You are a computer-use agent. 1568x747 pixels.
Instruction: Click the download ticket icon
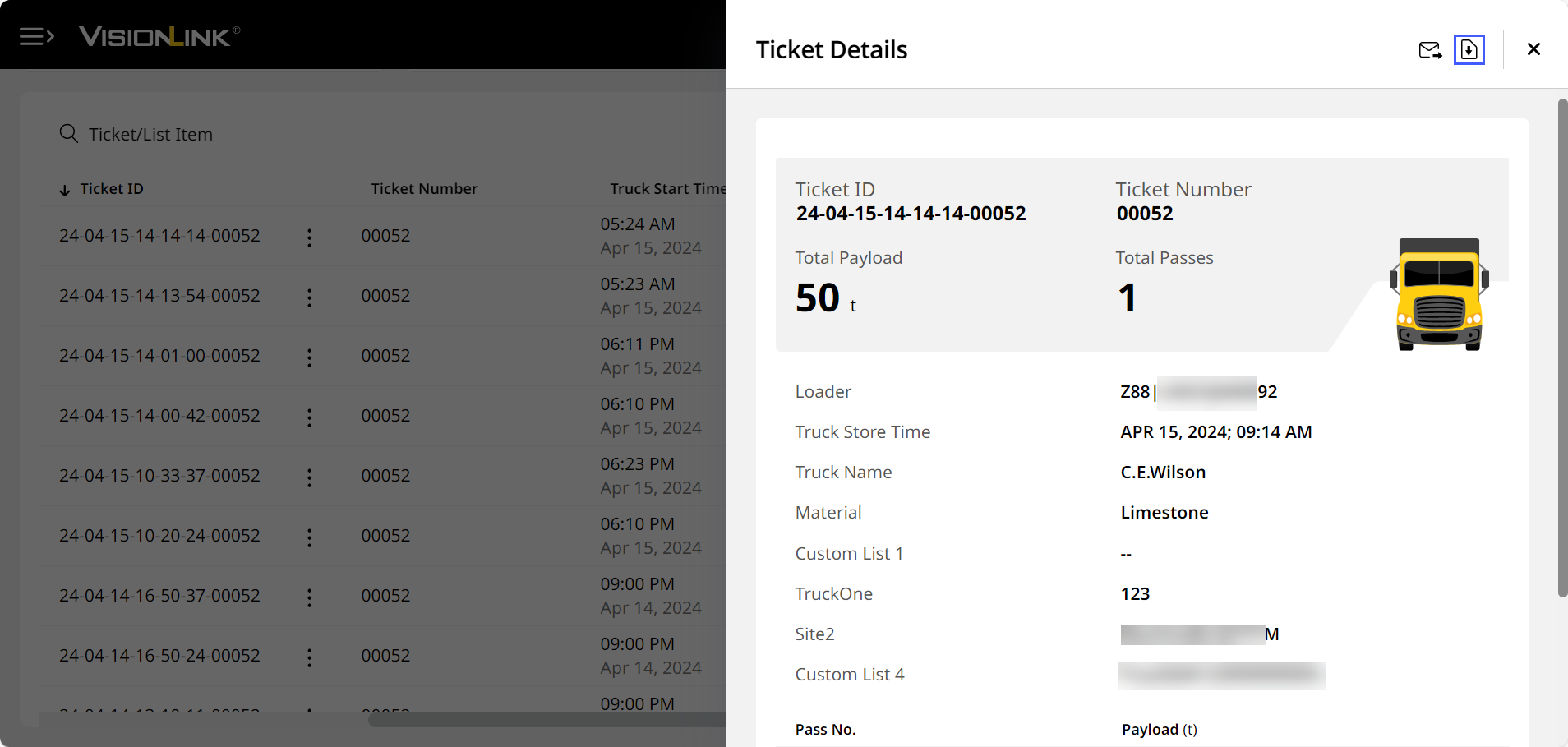coord(1469,50)
